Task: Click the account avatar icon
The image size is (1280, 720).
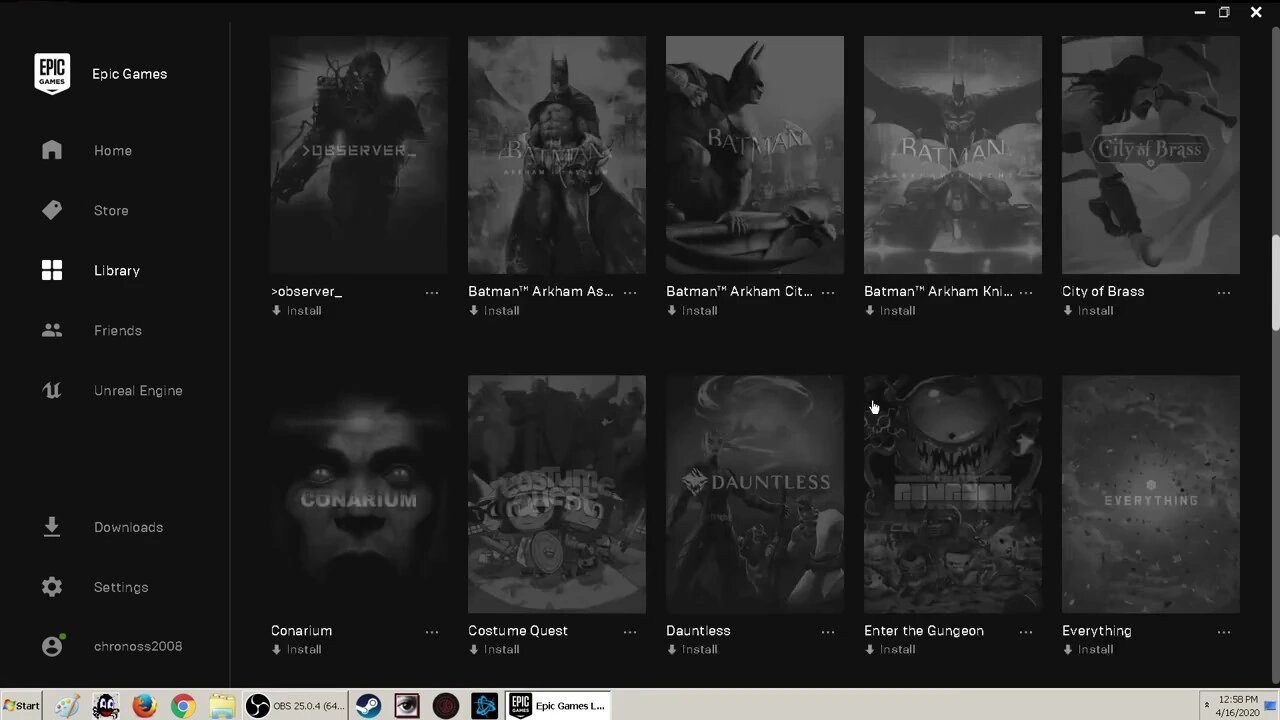Action: coord(52,646)
